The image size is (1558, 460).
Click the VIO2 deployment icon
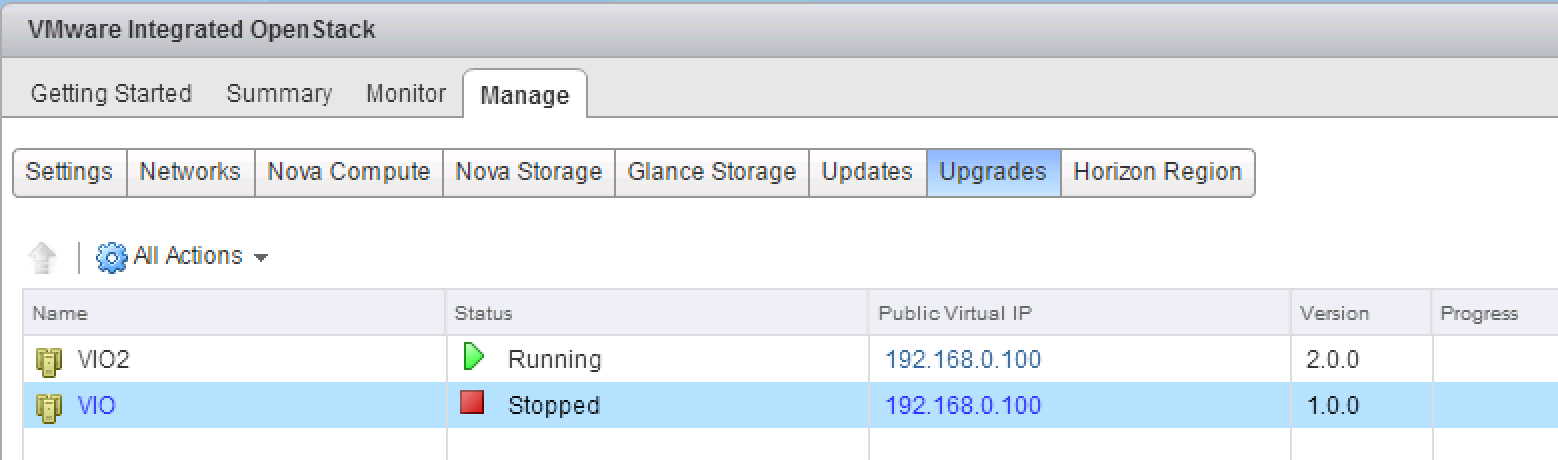click(49, 360)
